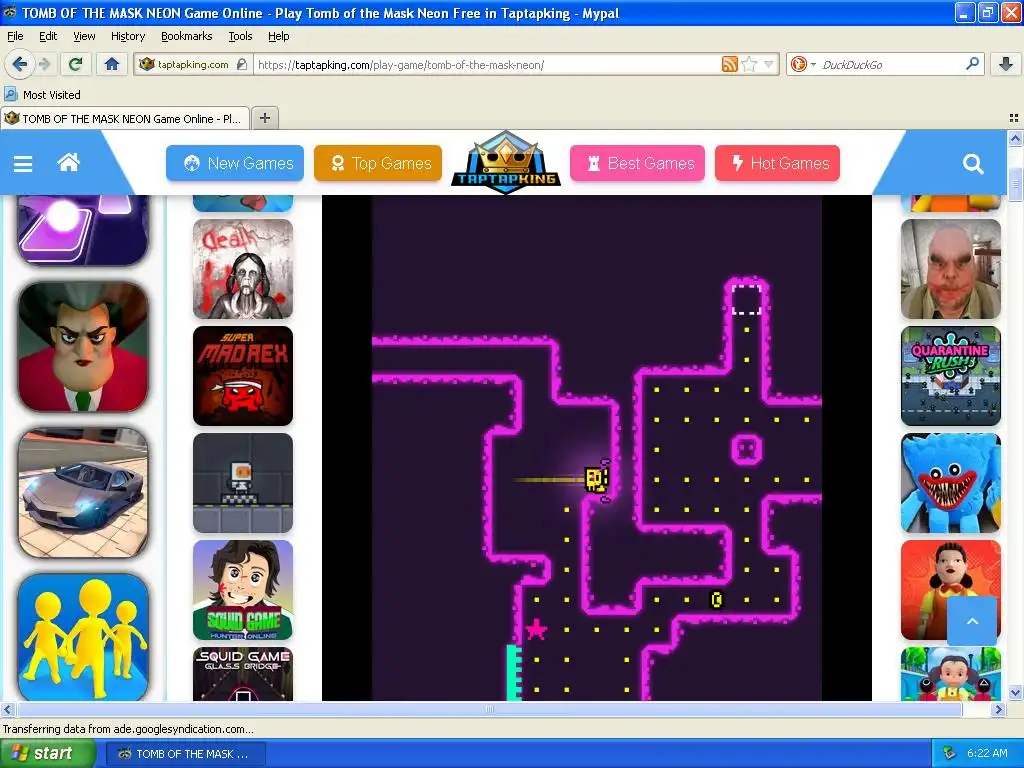Open the Bookmarks menu
1024x768 pixels.
click(x=186, y=36)
